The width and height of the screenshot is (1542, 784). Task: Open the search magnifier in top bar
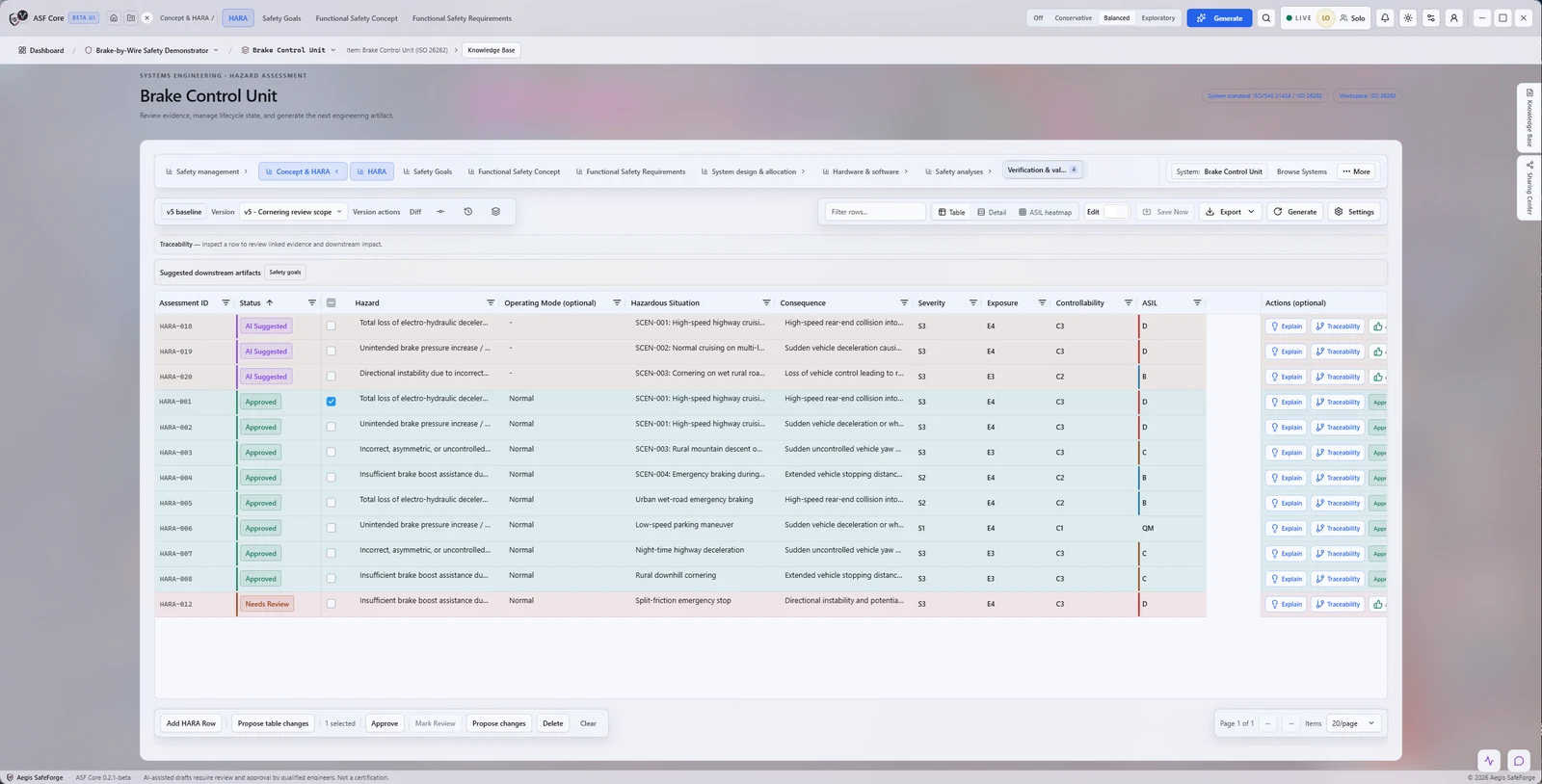click(x=1266, y=18)
